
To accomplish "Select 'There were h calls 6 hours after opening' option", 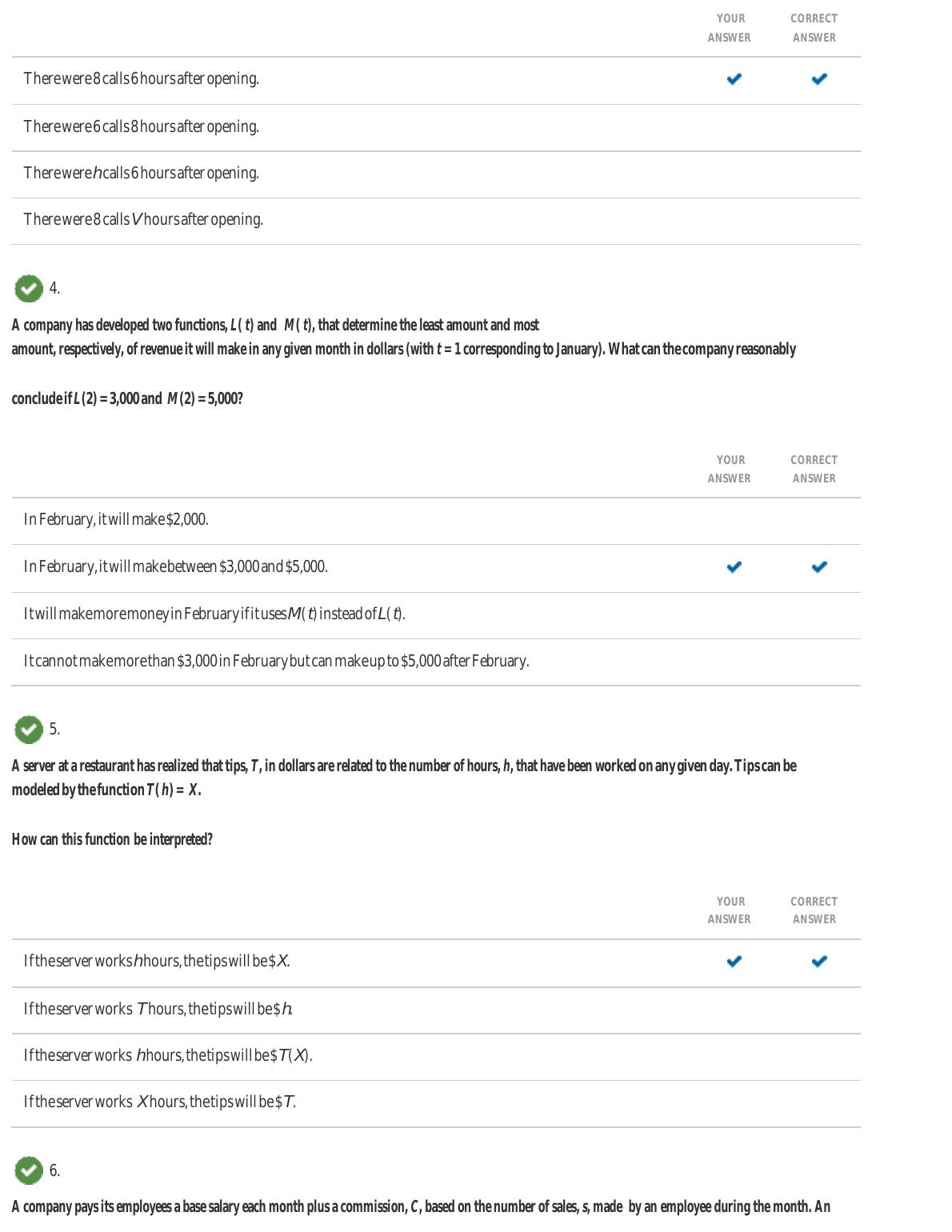I will (142, 173).
